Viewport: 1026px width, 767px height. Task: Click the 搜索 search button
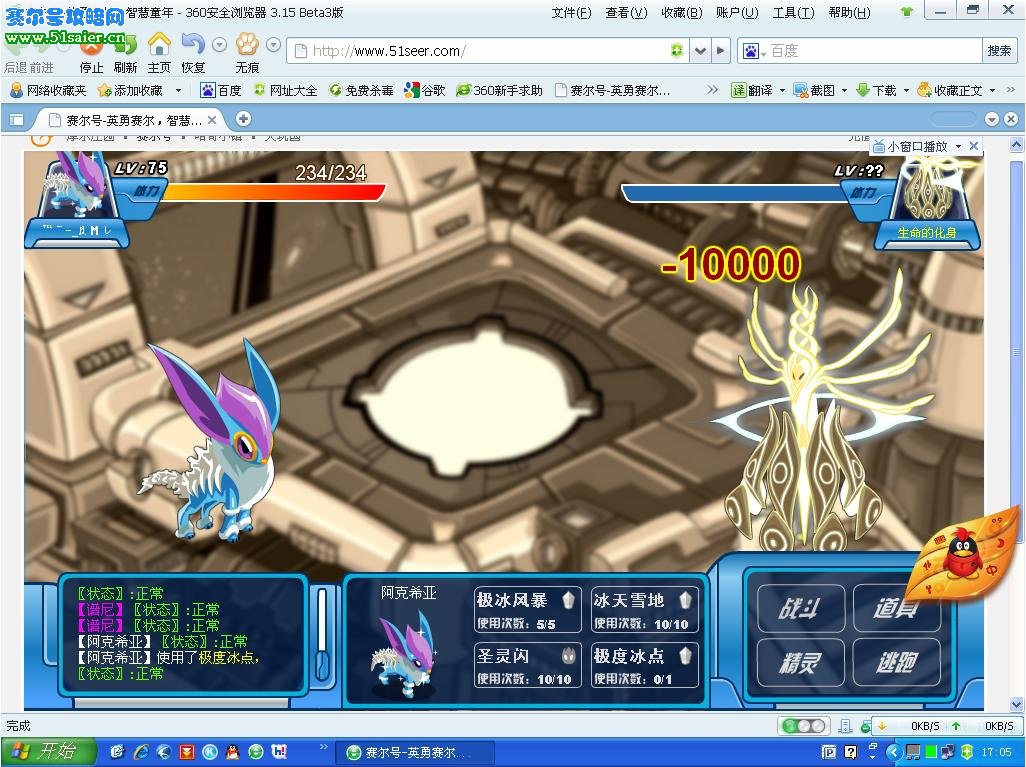pos(999,50)
